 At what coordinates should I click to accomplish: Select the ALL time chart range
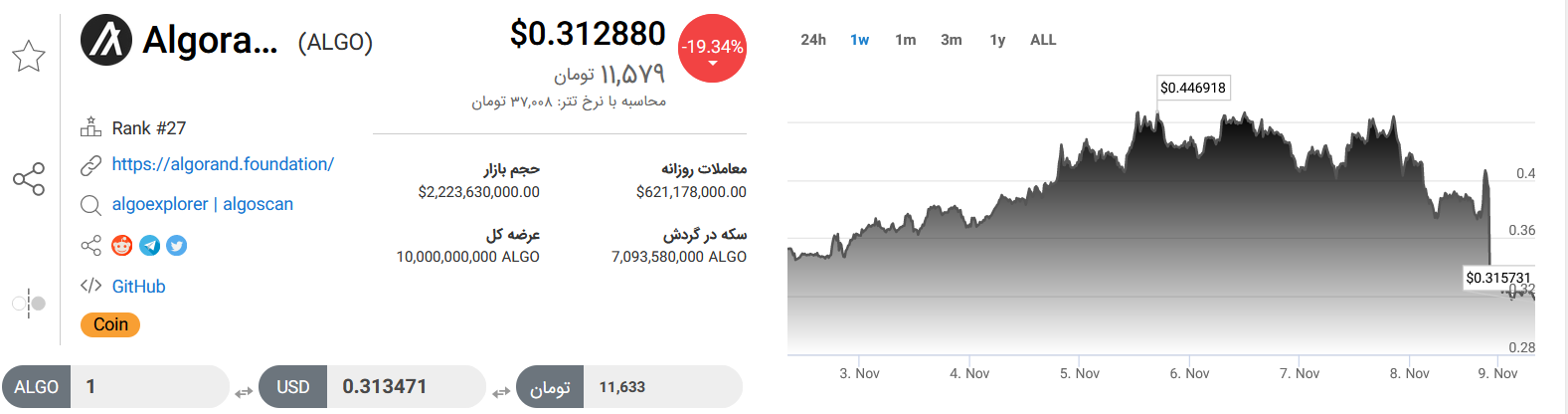1043,40
